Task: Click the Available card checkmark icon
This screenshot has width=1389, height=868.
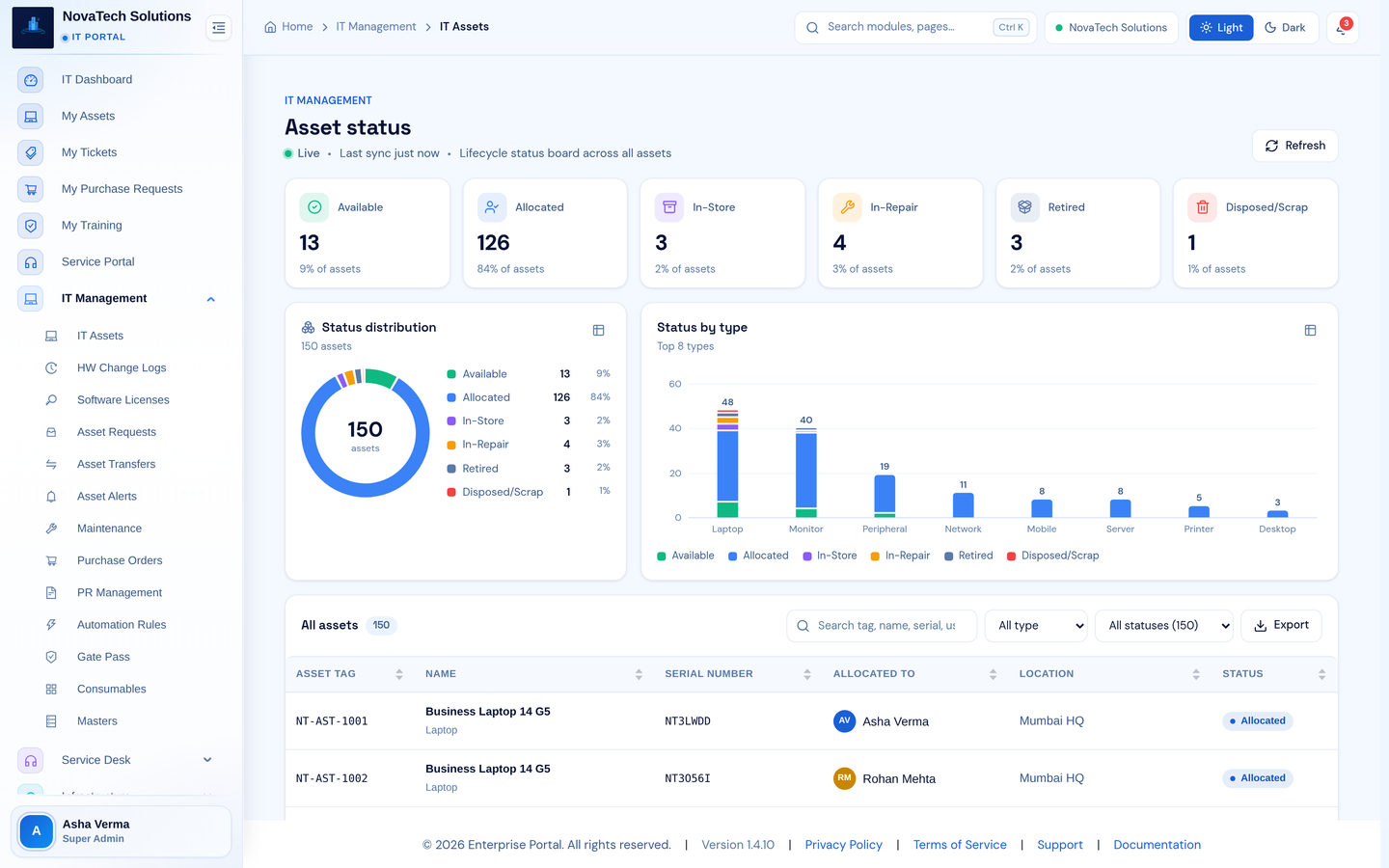Action: pos(314,206)
